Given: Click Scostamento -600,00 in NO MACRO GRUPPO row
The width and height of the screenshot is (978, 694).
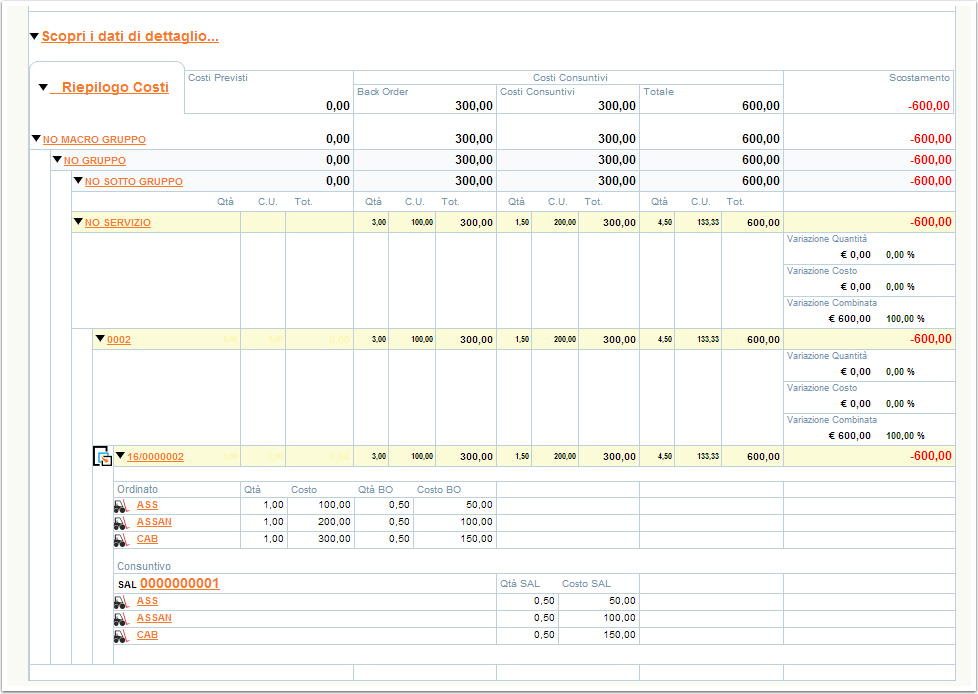Looking at the screenshot, I should 931,139.
